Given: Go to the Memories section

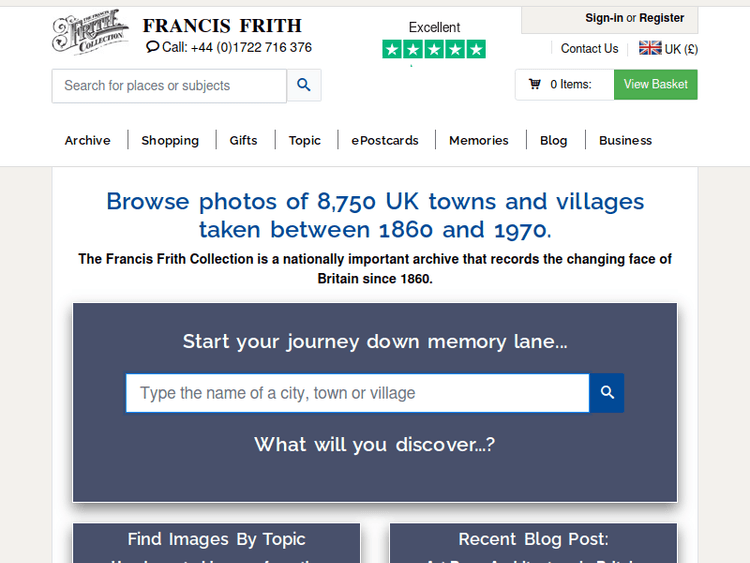Looking at the screenshot, I should click(479, 140).
